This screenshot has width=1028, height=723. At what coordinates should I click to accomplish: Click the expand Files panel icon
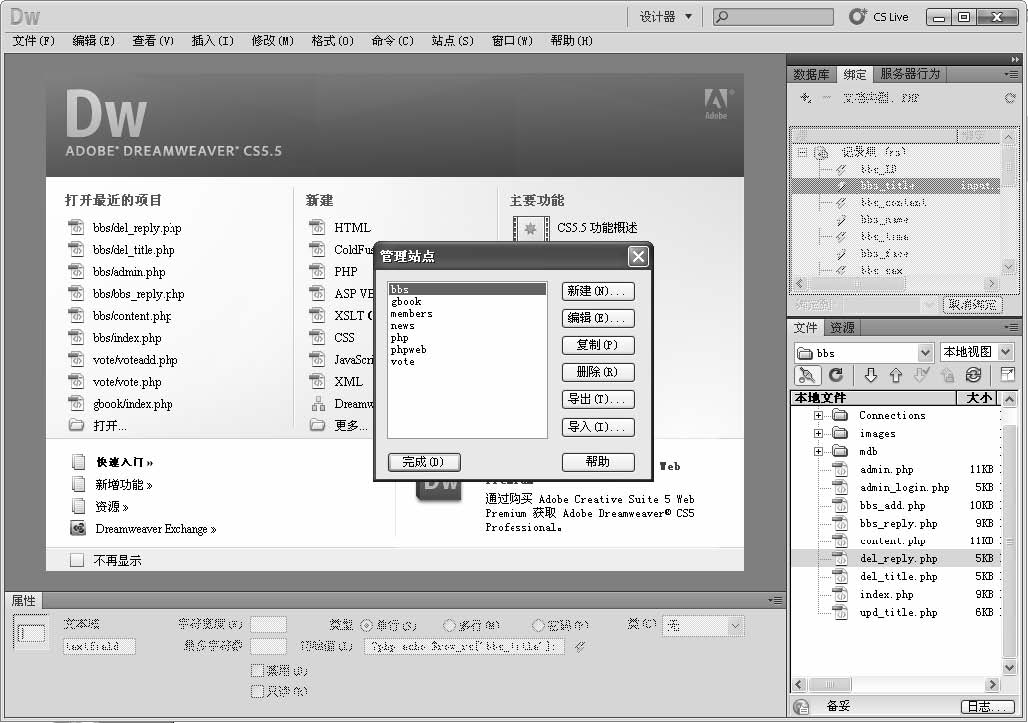[x=1007, y=375]
